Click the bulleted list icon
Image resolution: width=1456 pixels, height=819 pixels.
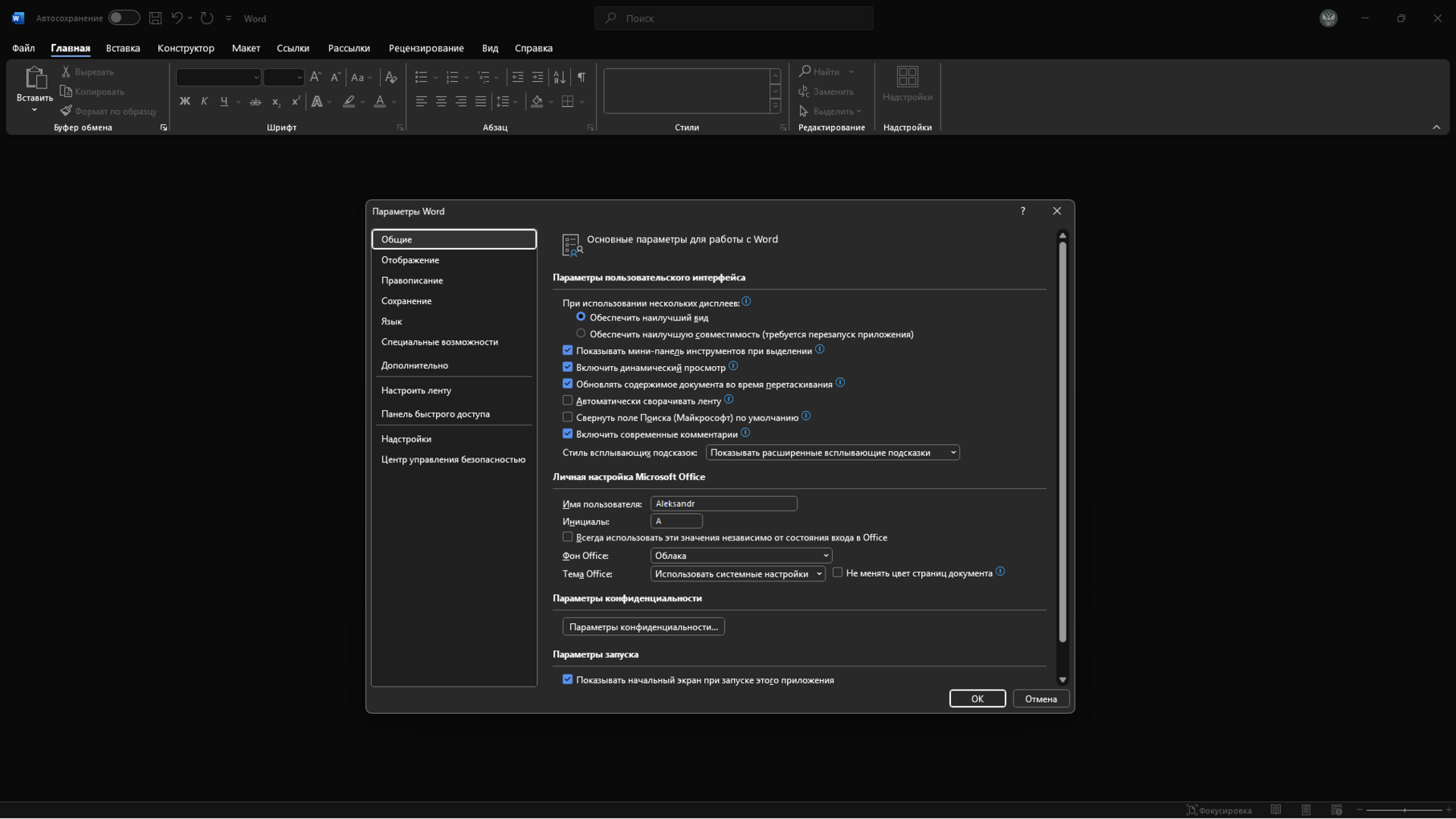pos(421,77)
